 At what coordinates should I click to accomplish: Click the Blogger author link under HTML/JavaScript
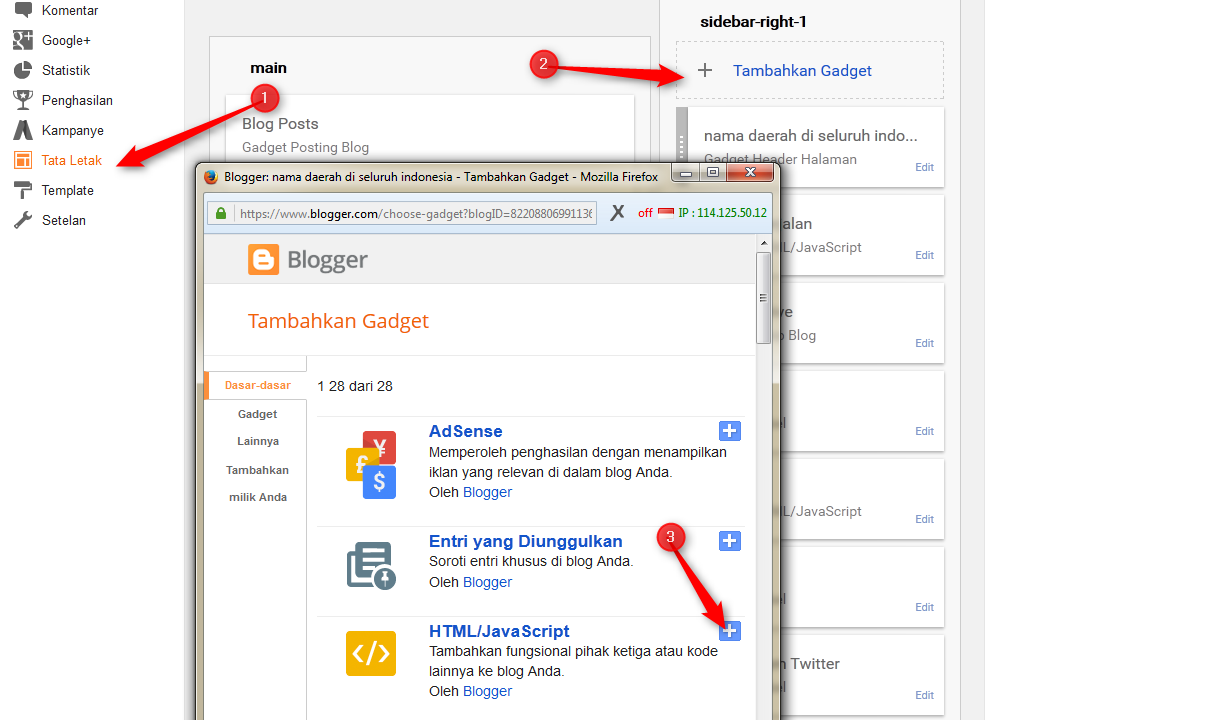tap(487, 691)
